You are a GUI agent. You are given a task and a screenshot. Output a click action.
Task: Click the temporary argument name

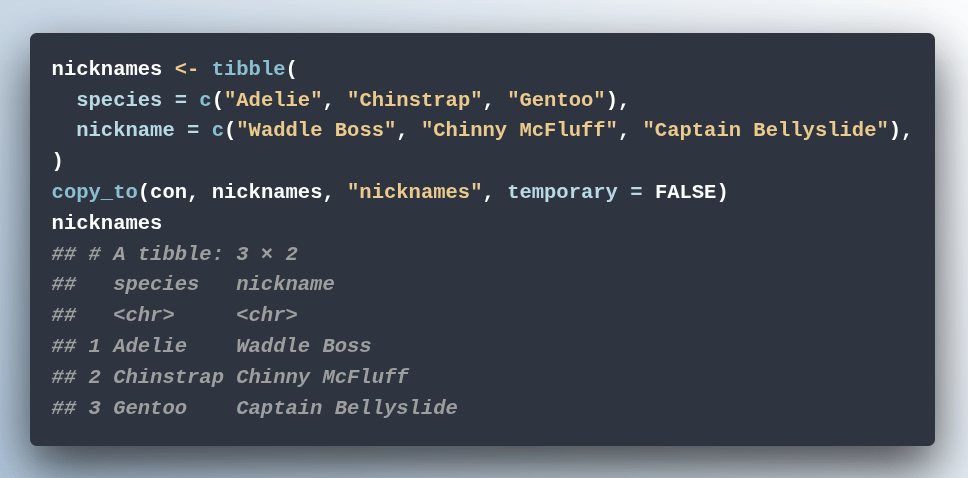tap(562, 192)
